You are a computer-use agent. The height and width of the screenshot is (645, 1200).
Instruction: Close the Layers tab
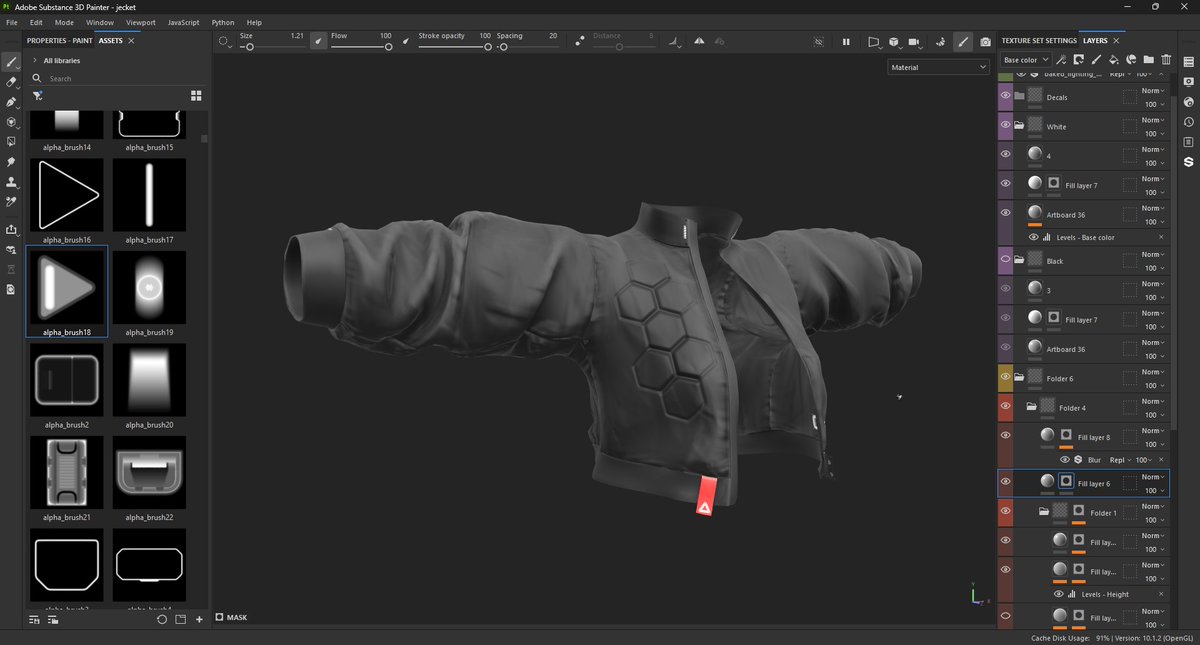click(x=1116, y=41)
